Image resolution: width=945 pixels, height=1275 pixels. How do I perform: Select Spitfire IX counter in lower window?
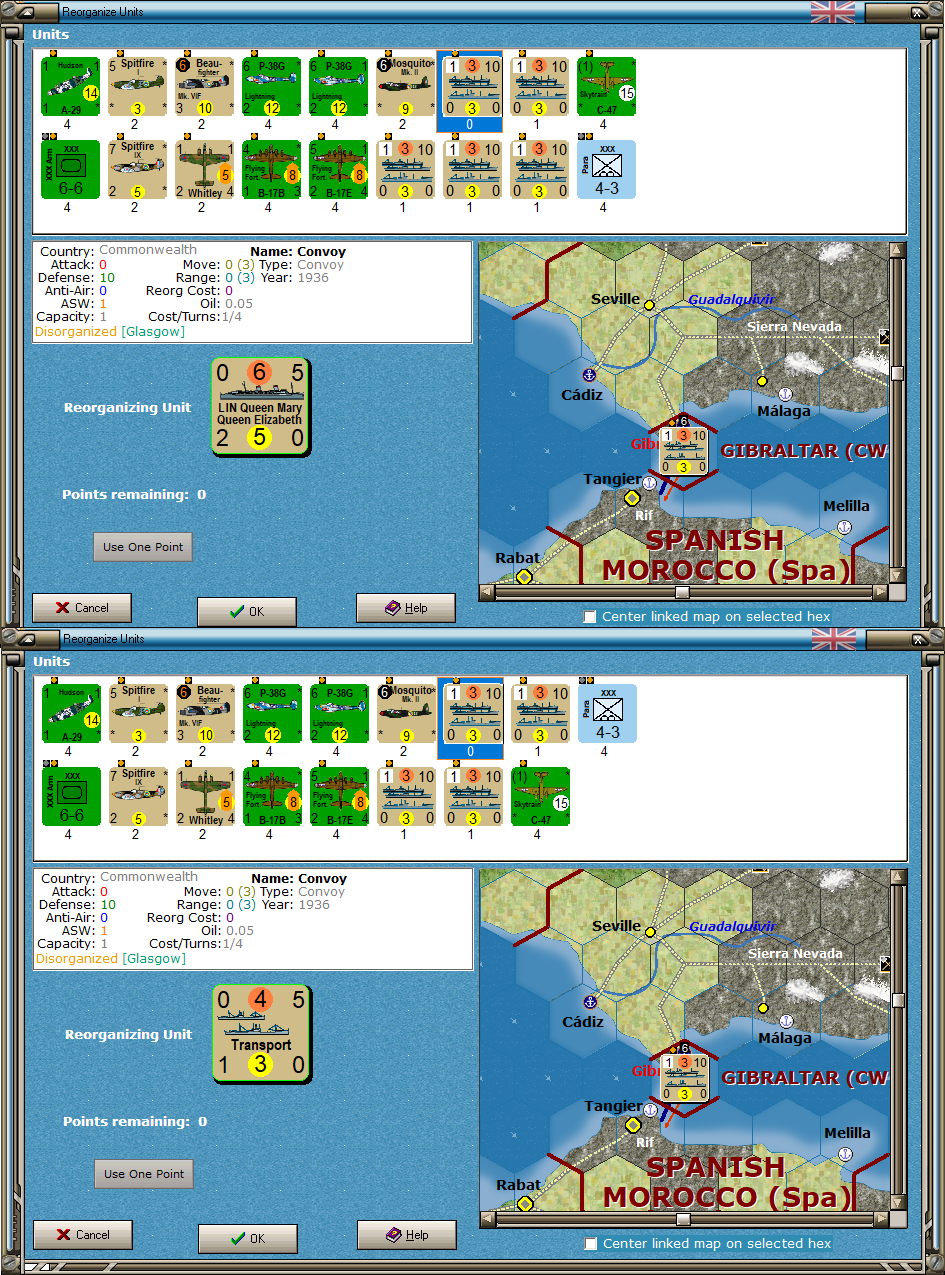coord(138,796)
